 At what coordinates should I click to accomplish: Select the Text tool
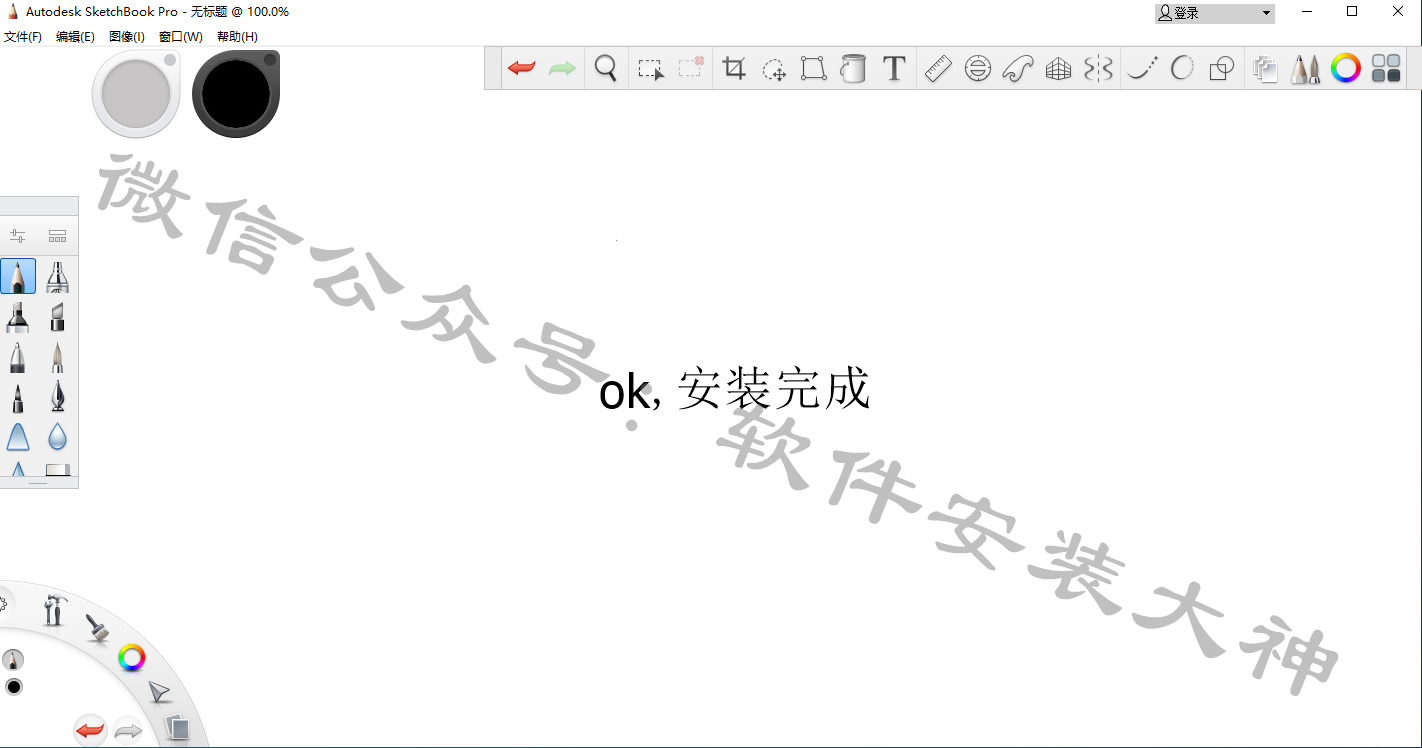tap(894, 68)
